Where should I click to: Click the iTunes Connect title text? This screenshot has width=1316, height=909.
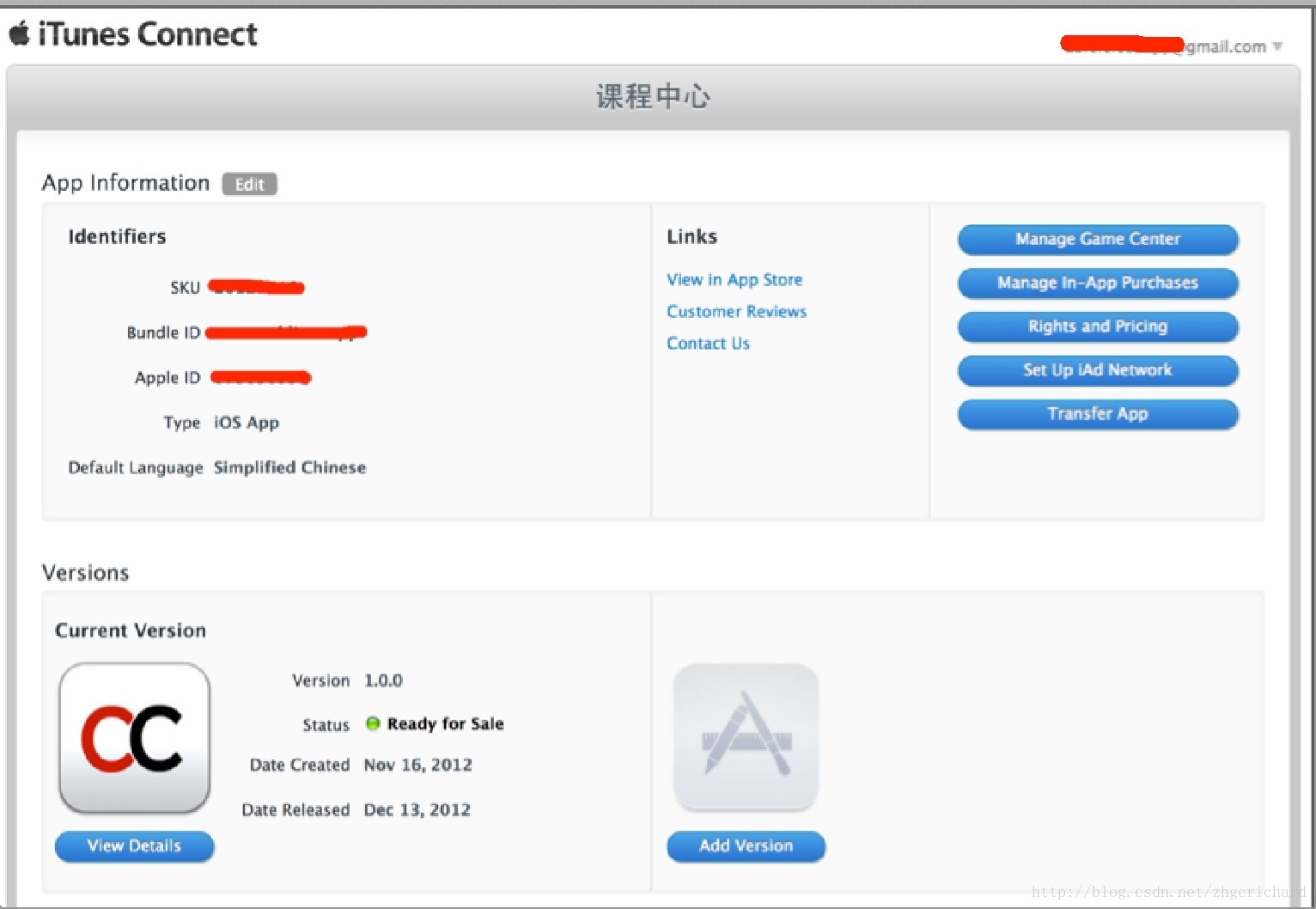(x=148, y=34)
